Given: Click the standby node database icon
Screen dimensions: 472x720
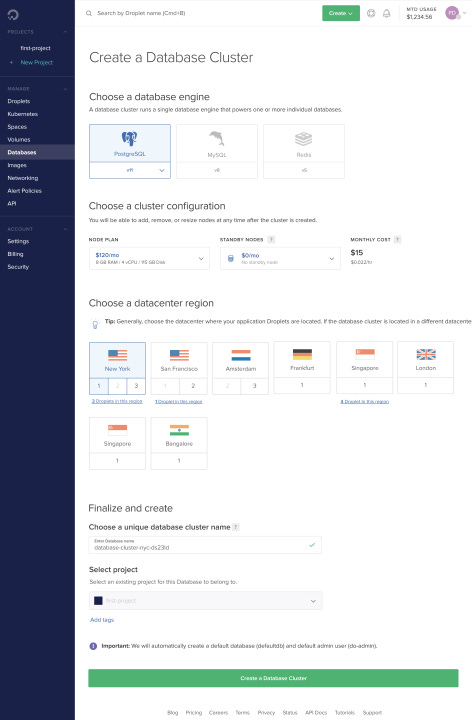Looking at the screenshot, I should (231, 259).
